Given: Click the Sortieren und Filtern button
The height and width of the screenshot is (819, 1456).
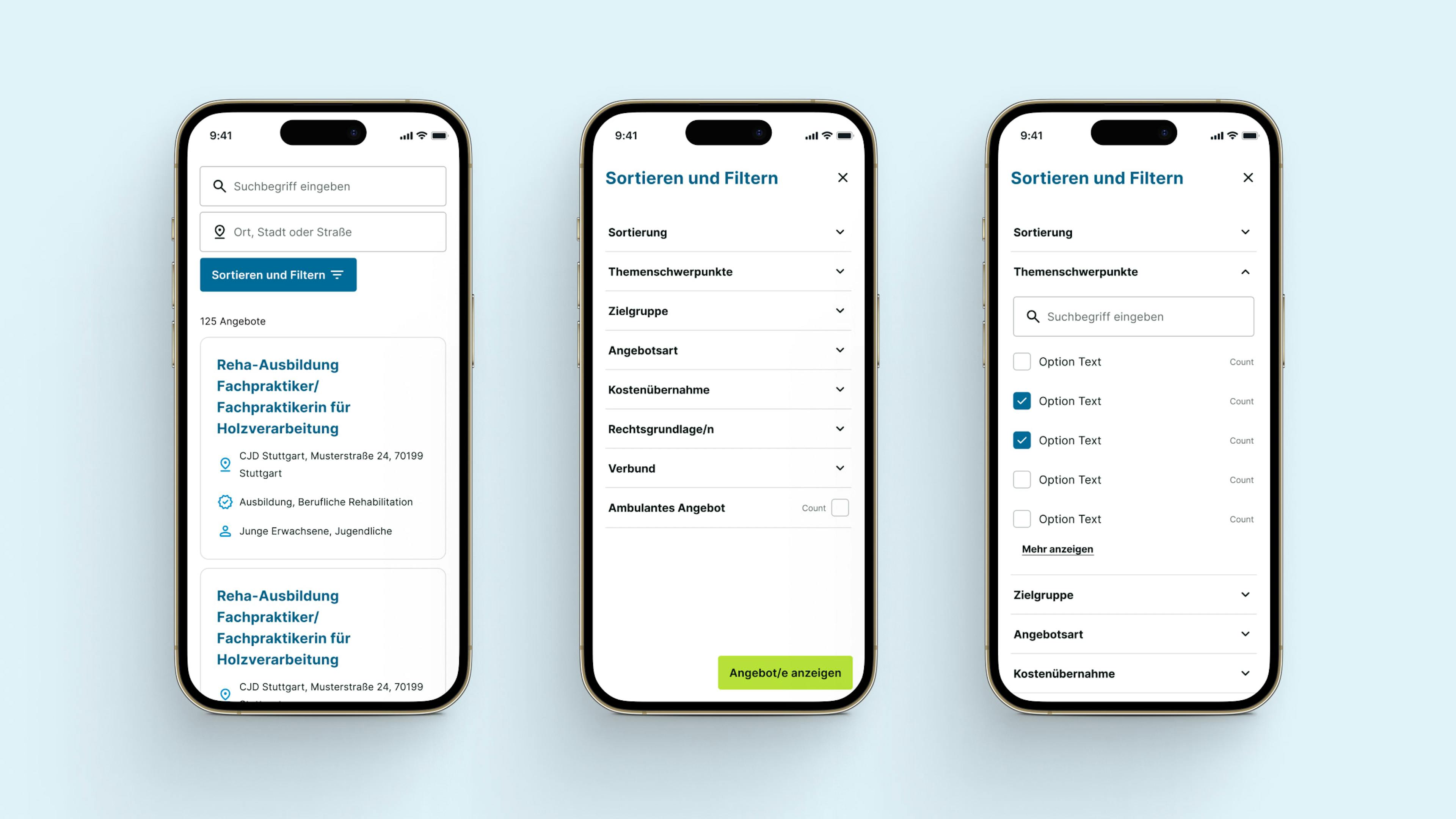Looking at the screenshot, I should pos(278,275).
